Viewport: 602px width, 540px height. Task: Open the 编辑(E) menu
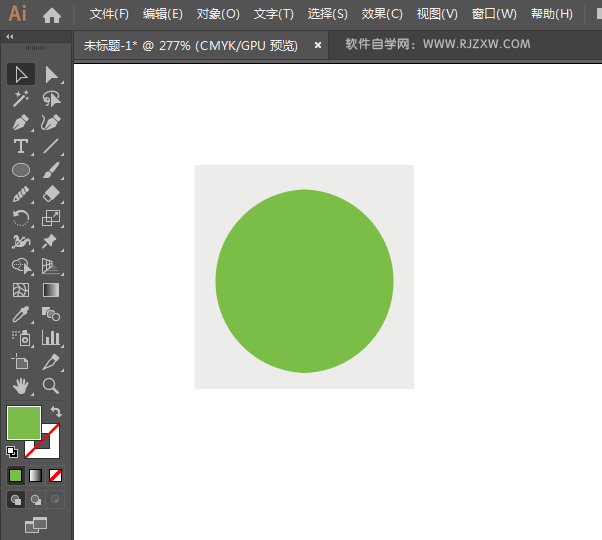(162, 14)
